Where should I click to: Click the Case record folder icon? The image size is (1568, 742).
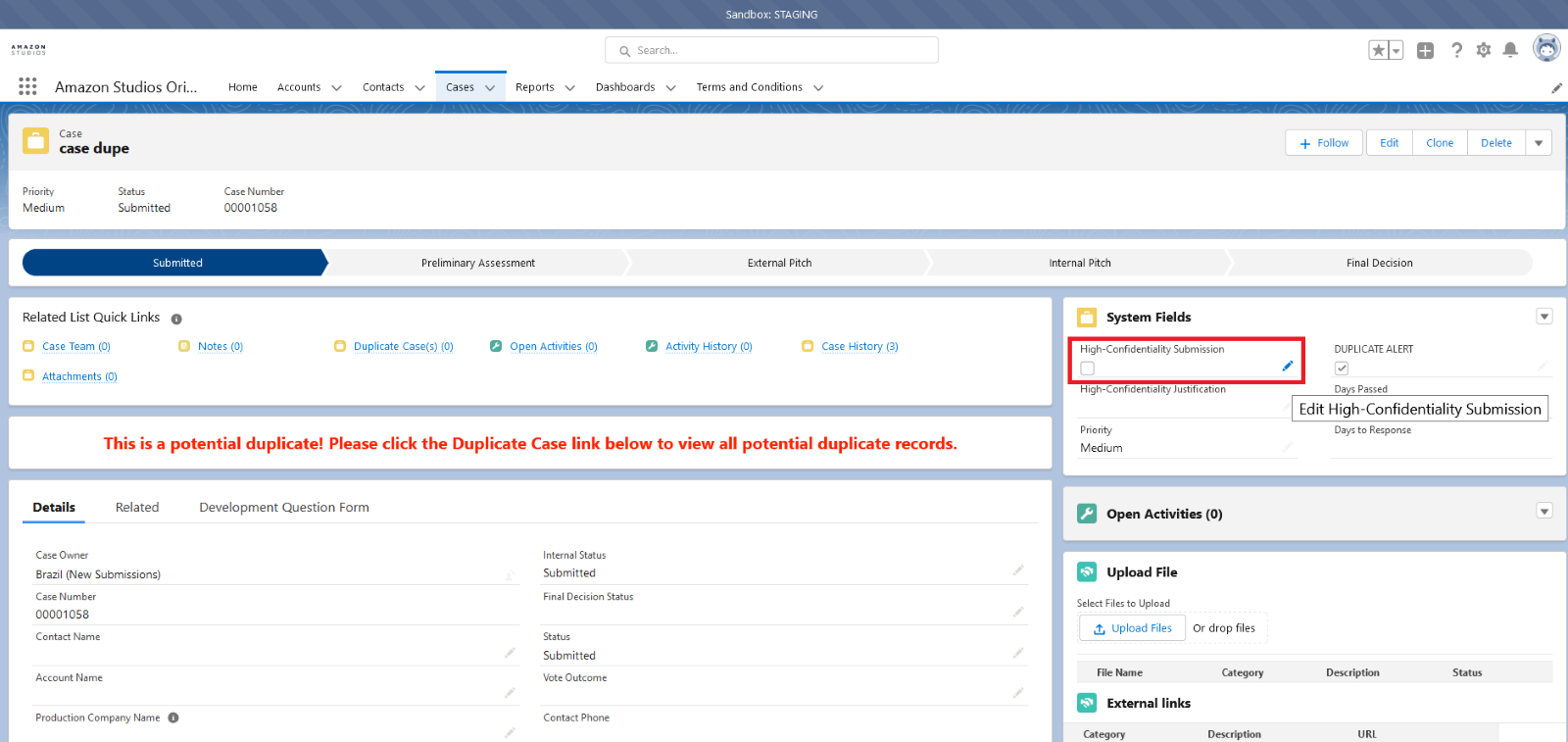(36, 141)
